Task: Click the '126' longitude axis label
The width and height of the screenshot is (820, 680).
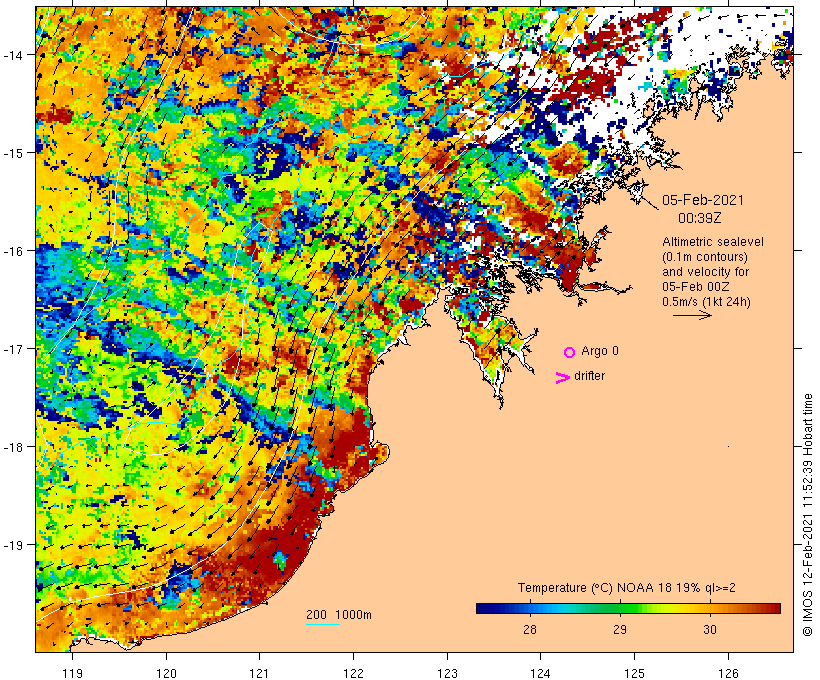Action: (728, 673)
